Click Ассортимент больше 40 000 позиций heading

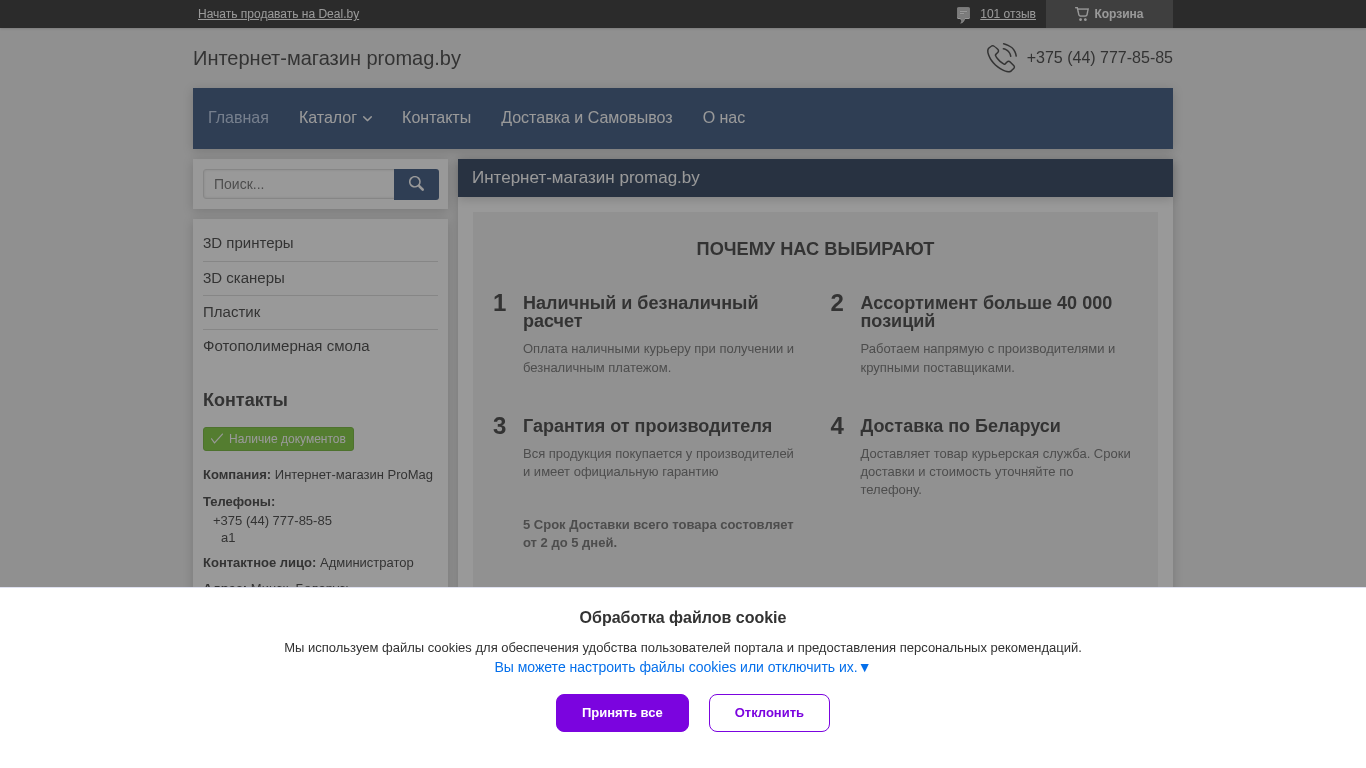coord(986,312)
